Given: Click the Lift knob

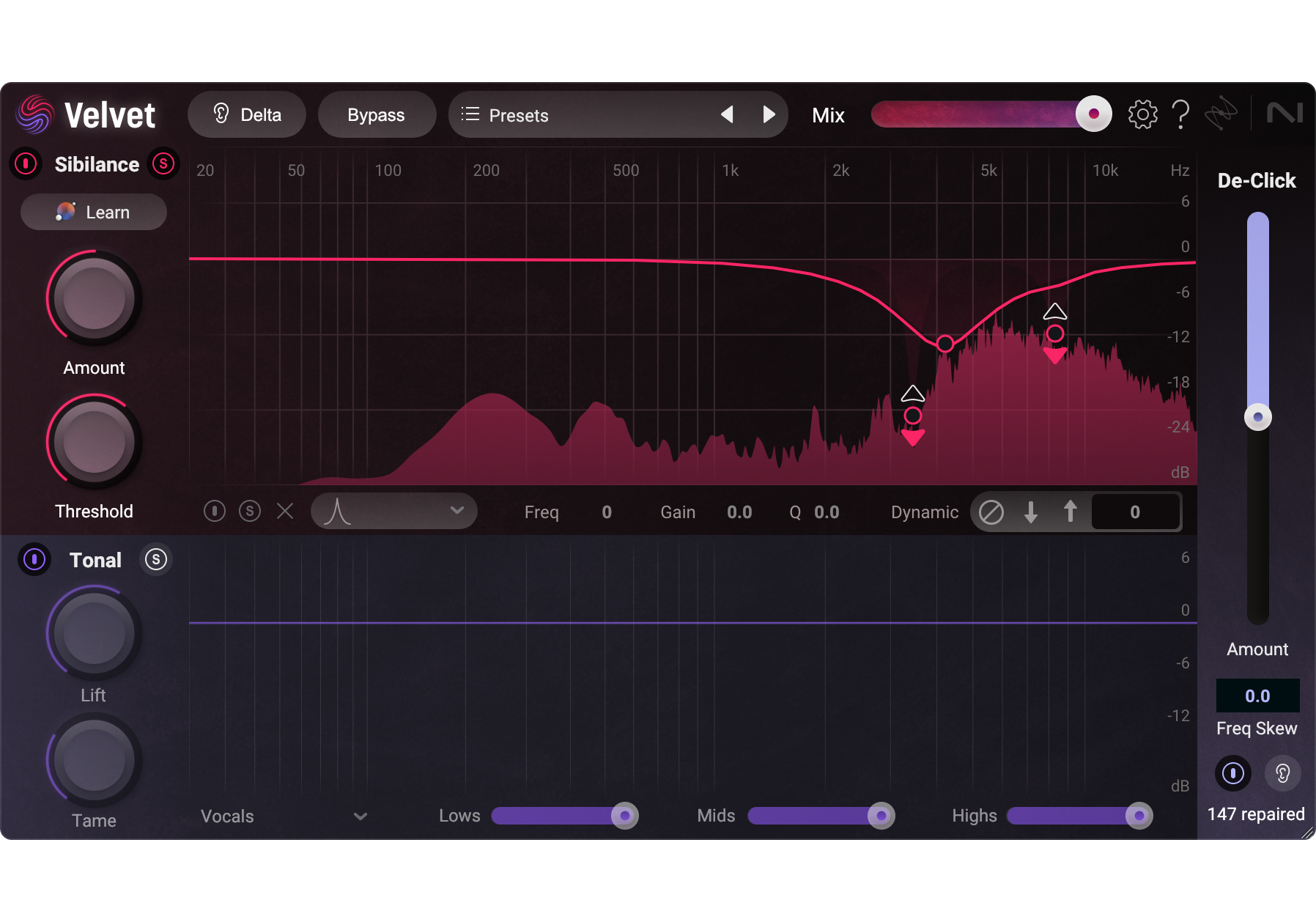Looking at the screenshot, I should coord(94,633).
